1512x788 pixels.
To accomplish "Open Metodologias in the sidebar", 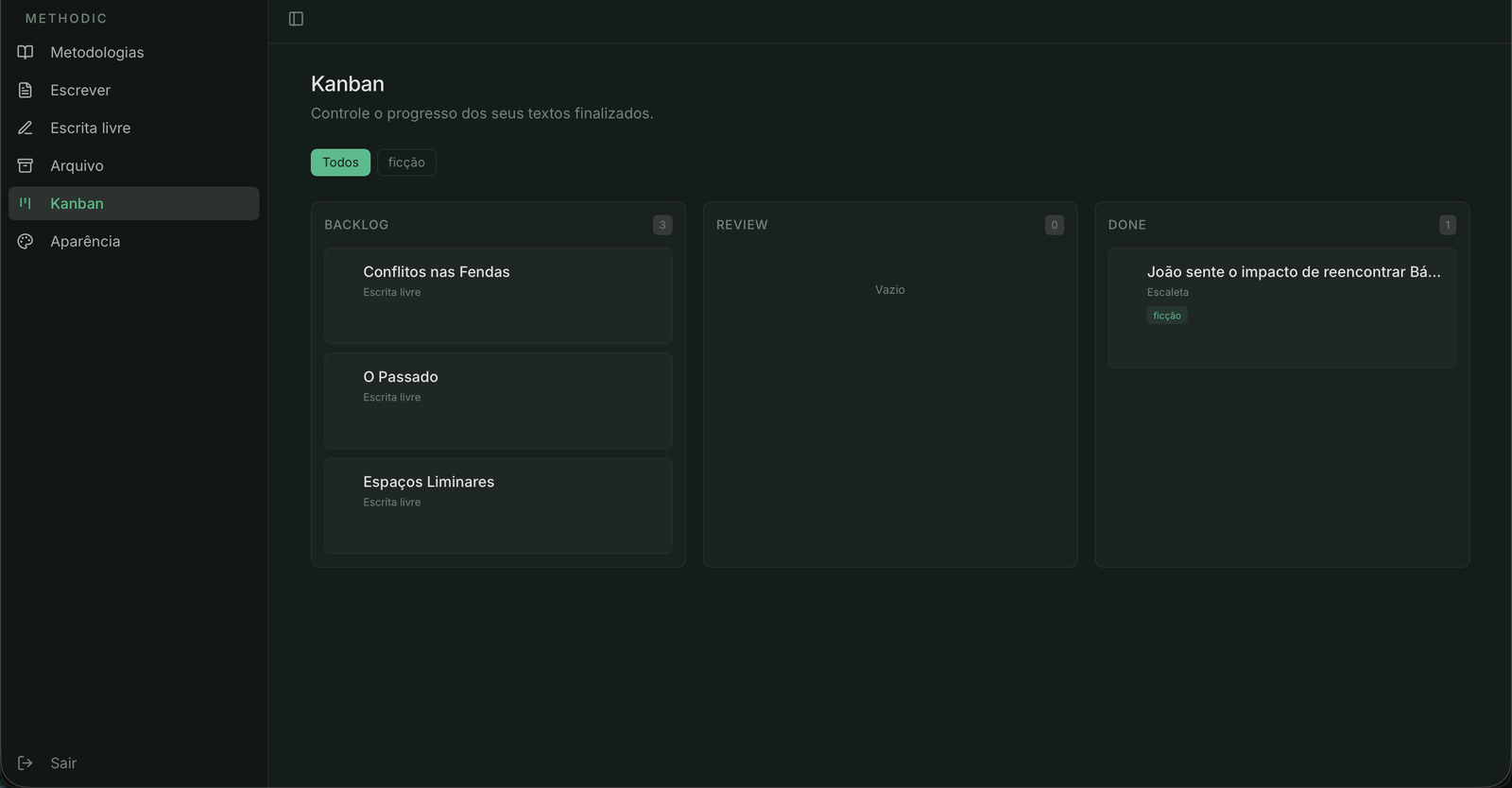I will point(134,52).
